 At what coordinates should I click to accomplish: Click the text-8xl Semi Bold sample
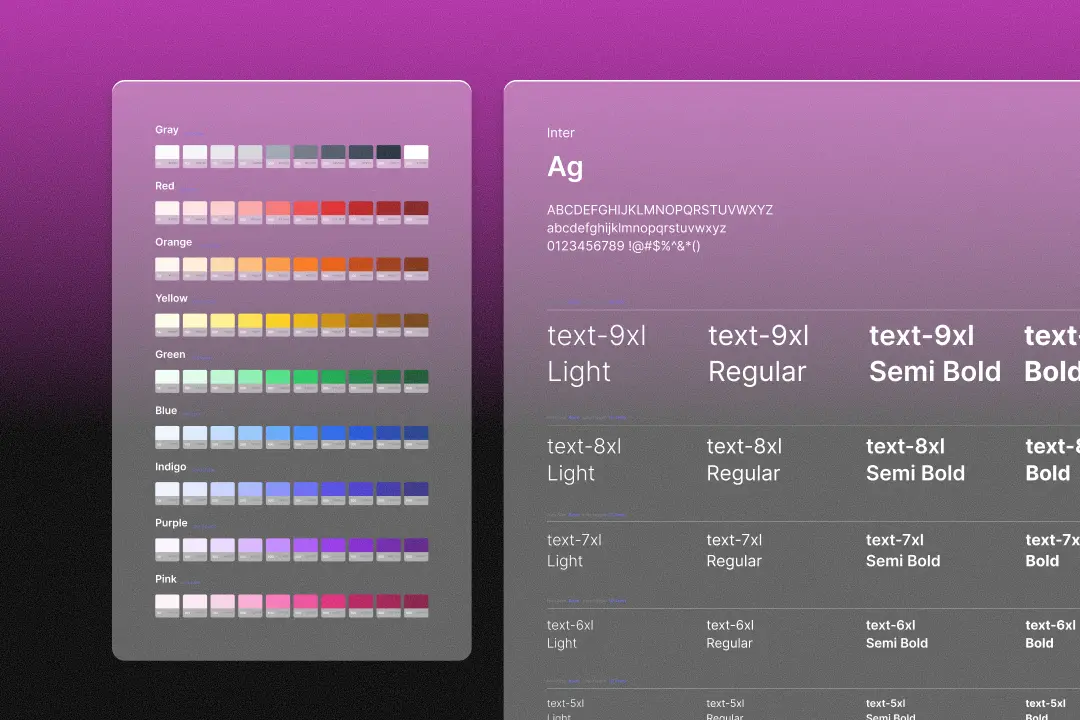tap(915, 460)
